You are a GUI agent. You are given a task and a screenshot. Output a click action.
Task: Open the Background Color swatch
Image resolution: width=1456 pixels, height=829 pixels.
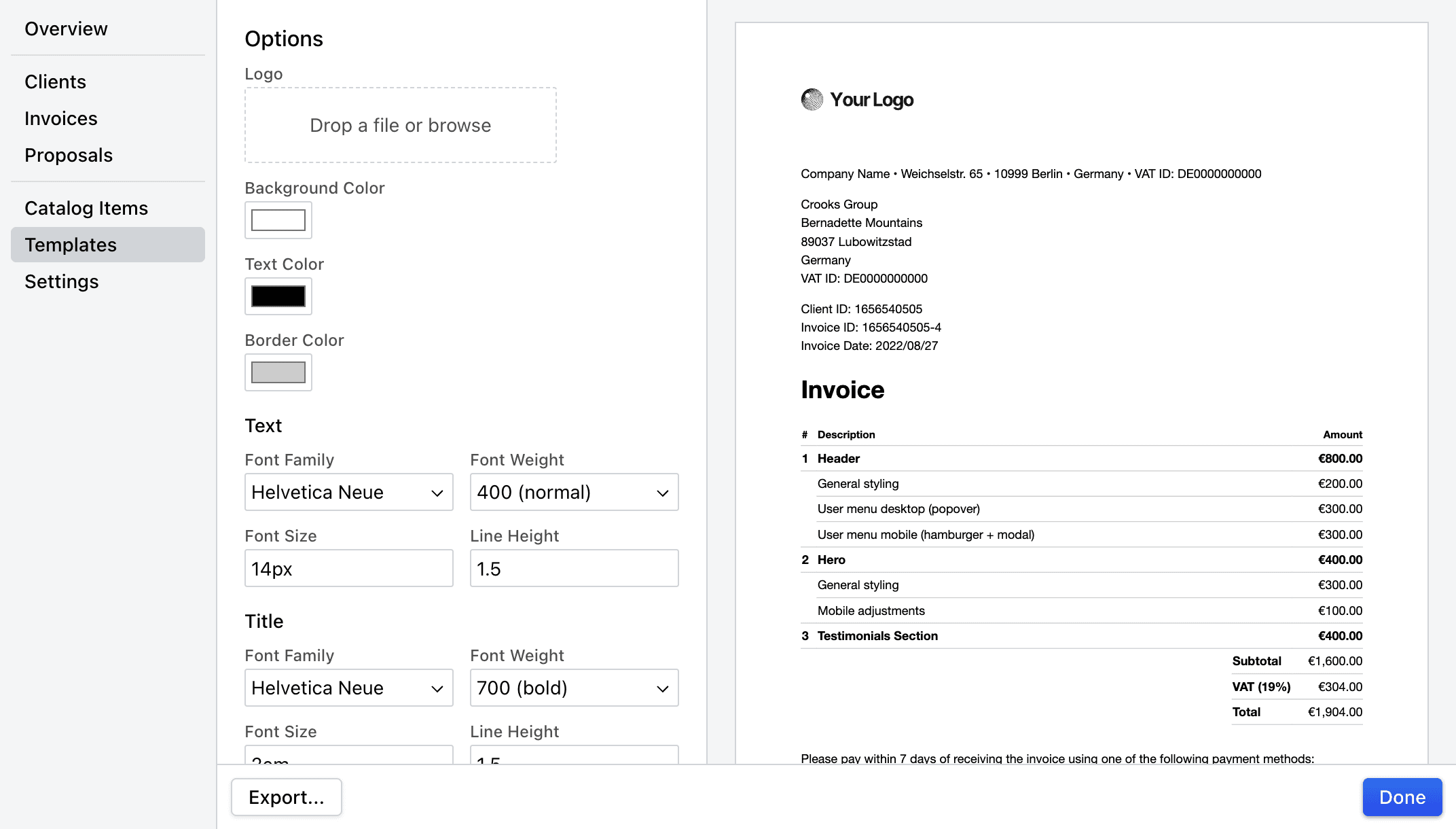[278, 220]
